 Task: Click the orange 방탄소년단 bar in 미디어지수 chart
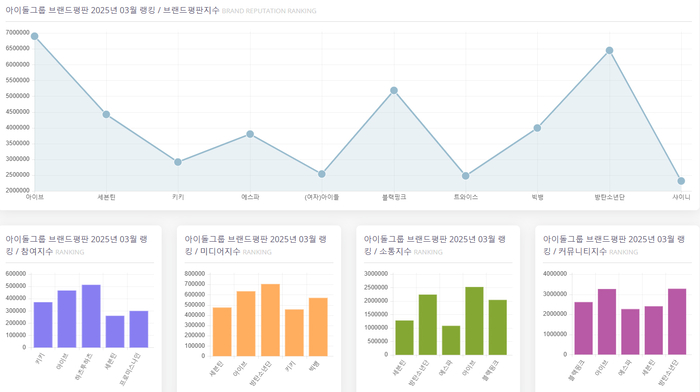271,320
